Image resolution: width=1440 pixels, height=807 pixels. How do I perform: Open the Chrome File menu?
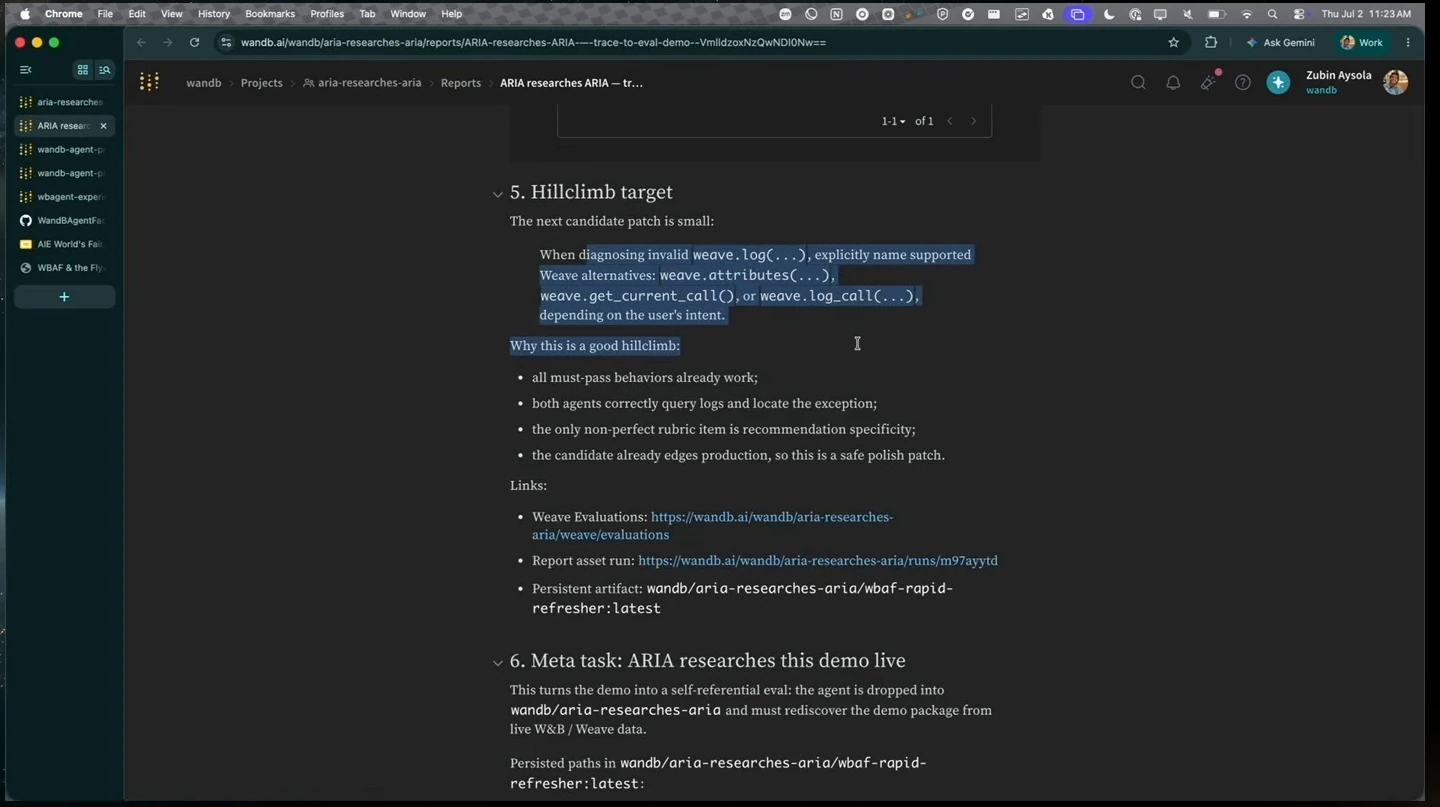[x=105, y=14]
